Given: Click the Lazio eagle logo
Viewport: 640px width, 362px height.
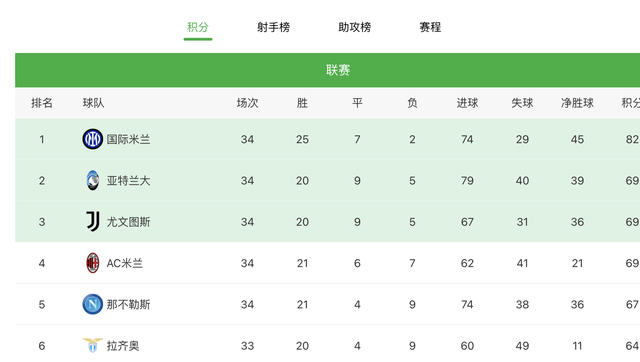Looking at the screenshot, I should pos(93,345).
